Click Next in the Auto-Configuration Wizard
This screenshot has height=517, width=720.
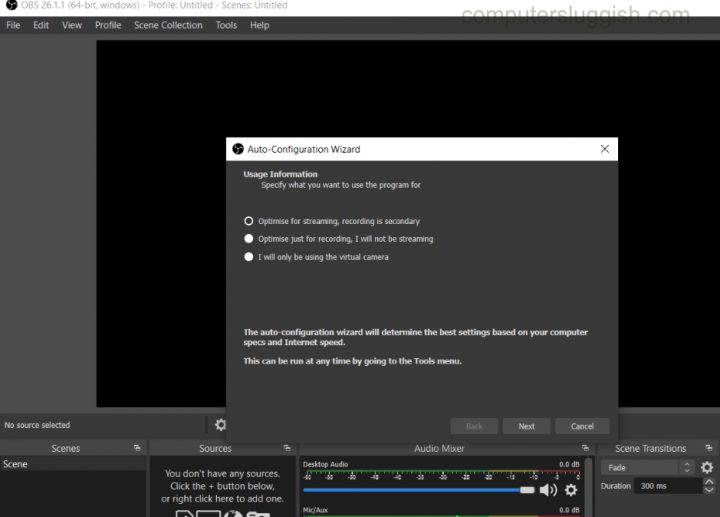point(526,426)
